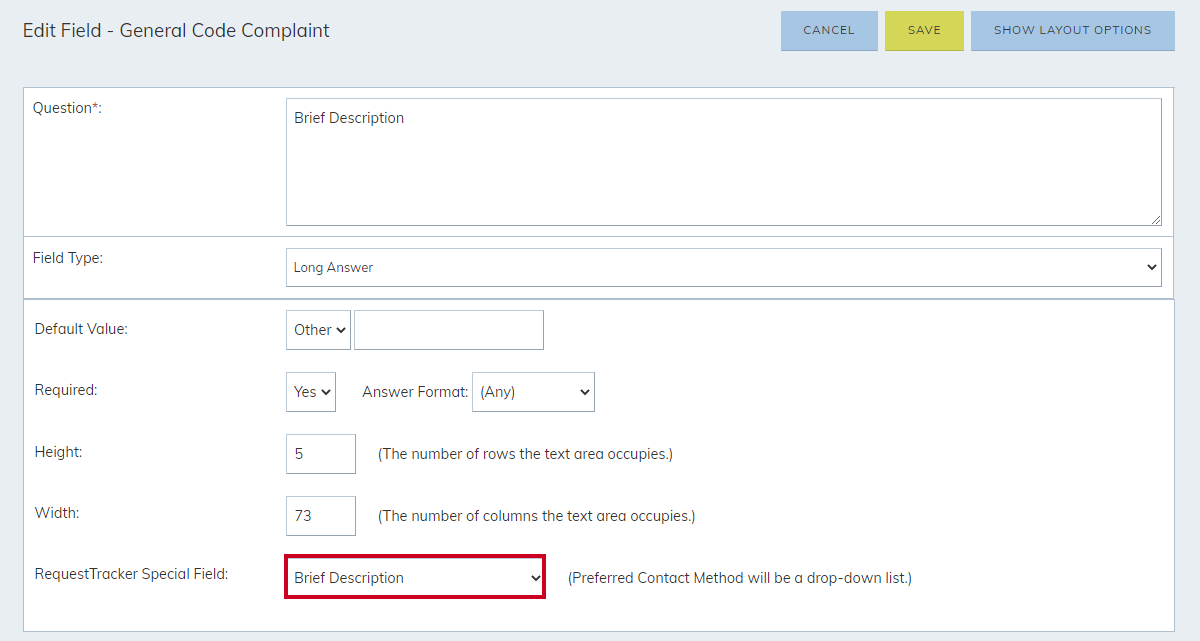Click the 'Width:' label
This screenshot has width=1200, height=641.
[57, 513]
